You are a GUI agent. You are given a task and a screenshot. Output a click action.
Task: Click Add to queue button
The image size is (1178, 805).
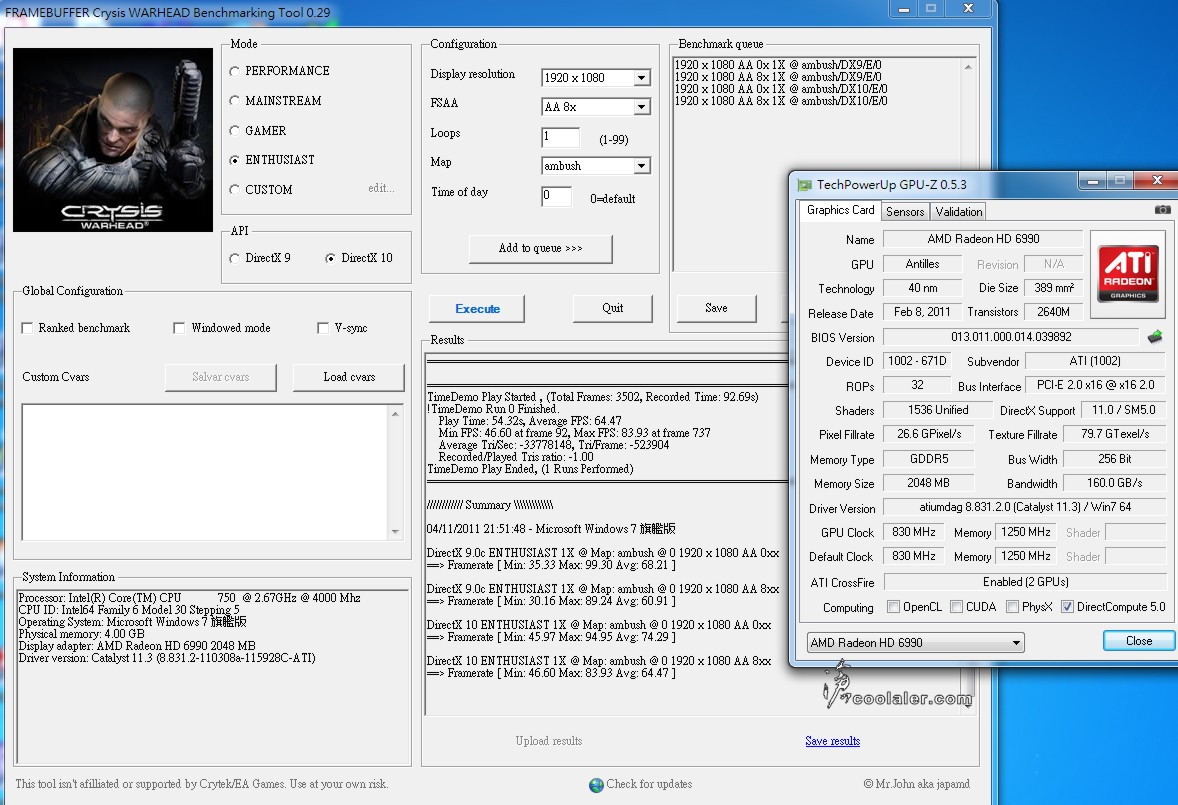point(540,249)
